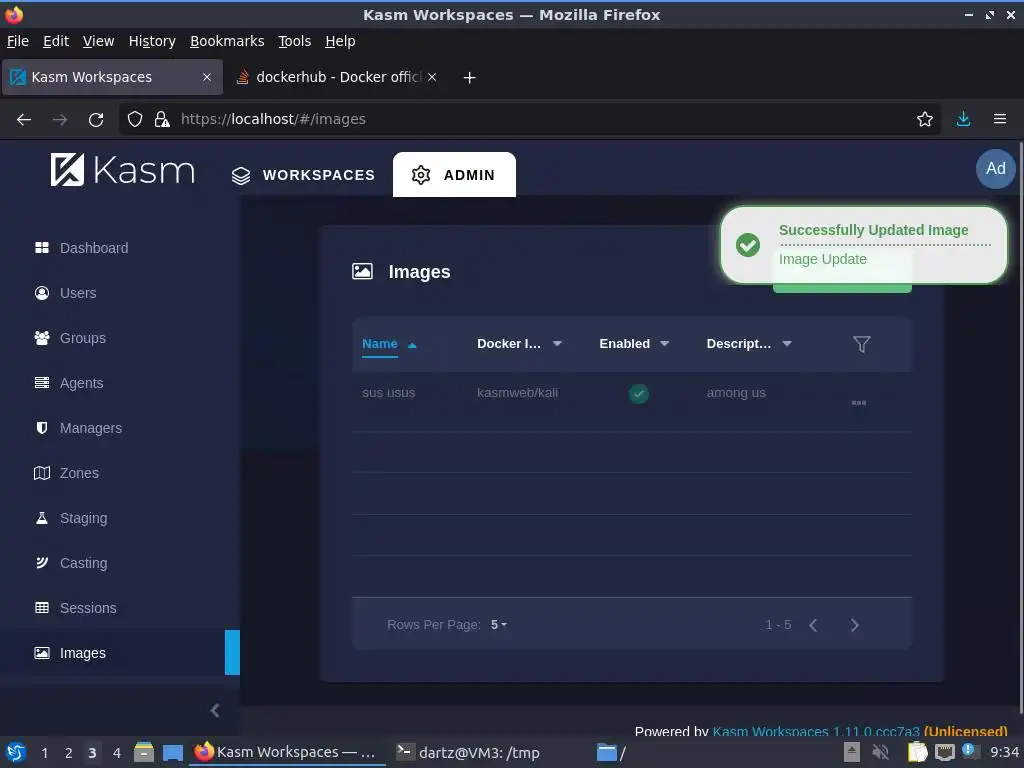The width and height of the screenshot is (1024, 768).
Task: Click the tracking protection shield icon
Action: pyautogui.click(x=135, y=120)
